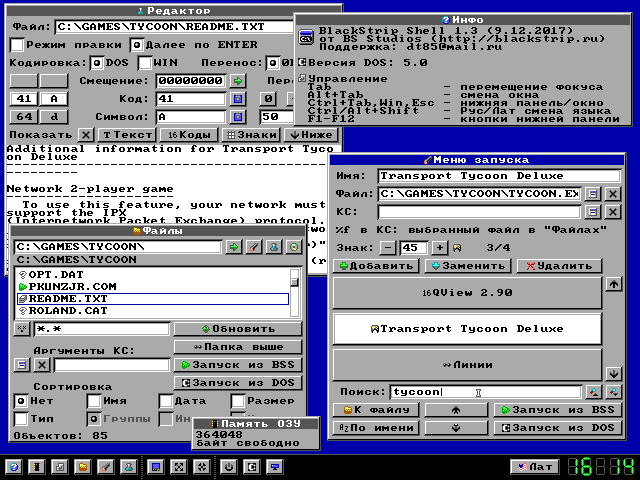Select QView 2.90 in the launch menu
The image size is (640, 480).
464,293
